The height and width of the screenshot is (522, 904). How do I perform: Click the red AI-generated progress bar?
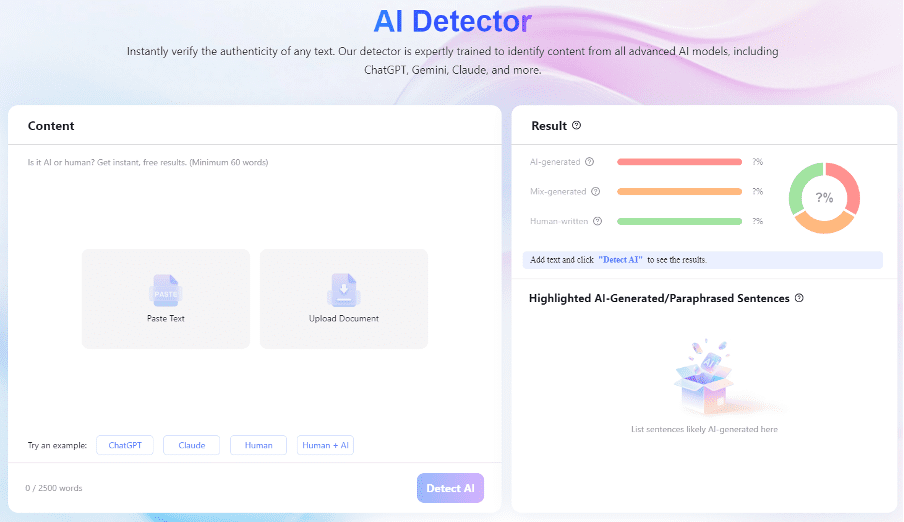(x=679, y=162)
